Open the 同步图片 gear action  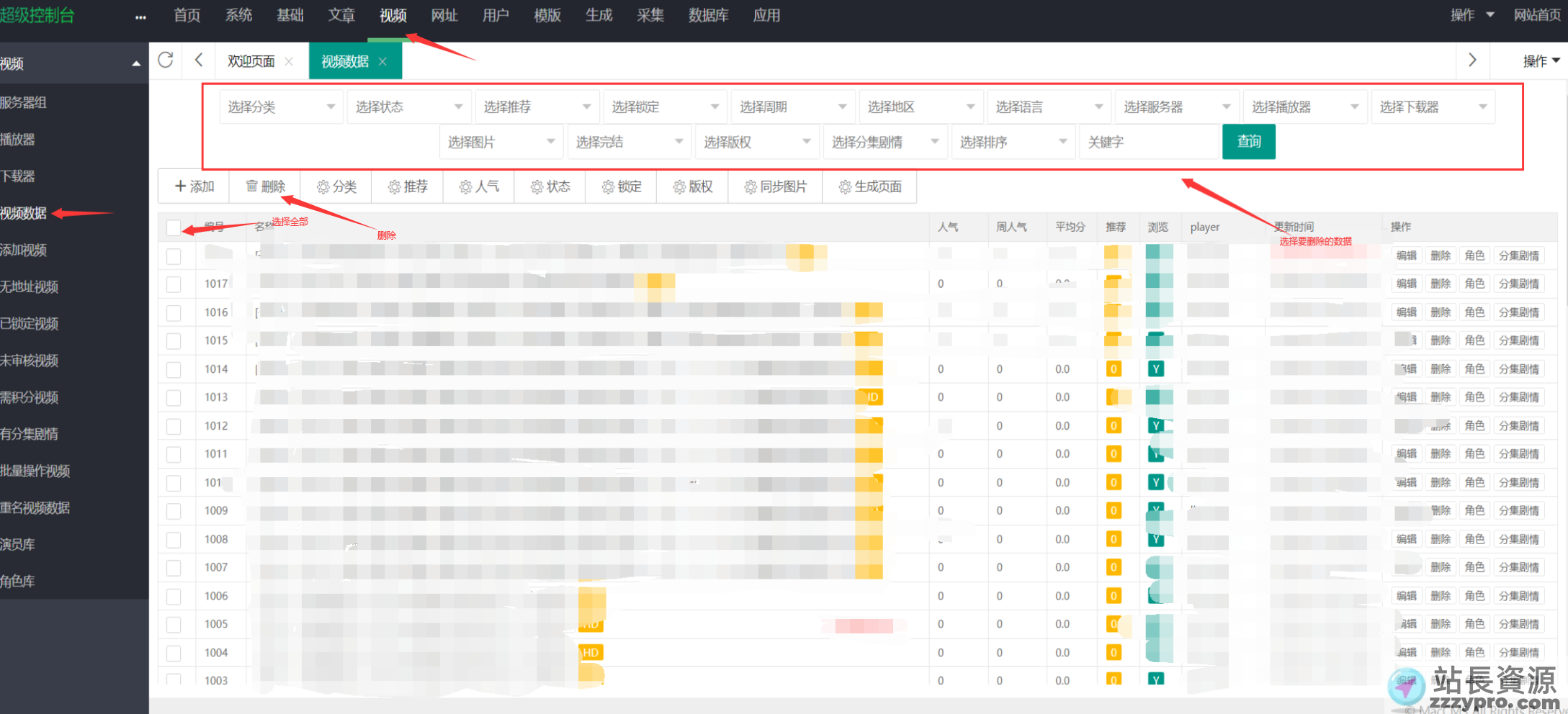(x=775, y=187)
